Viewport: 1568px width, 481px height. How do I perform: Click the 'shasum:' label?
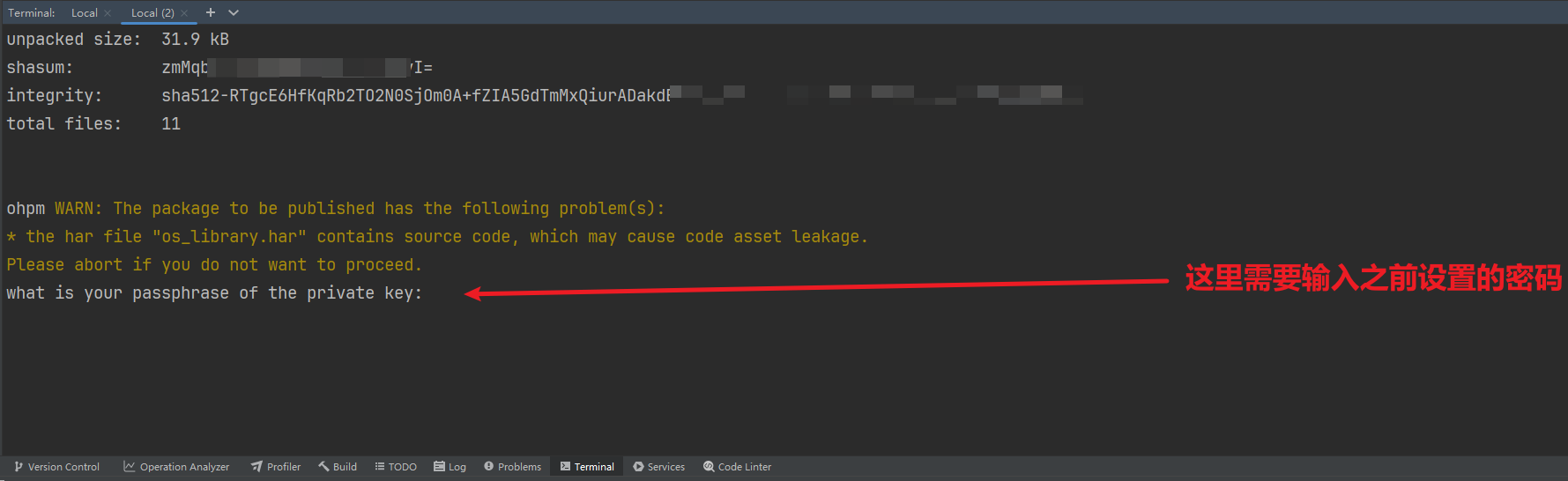[40, 68]
